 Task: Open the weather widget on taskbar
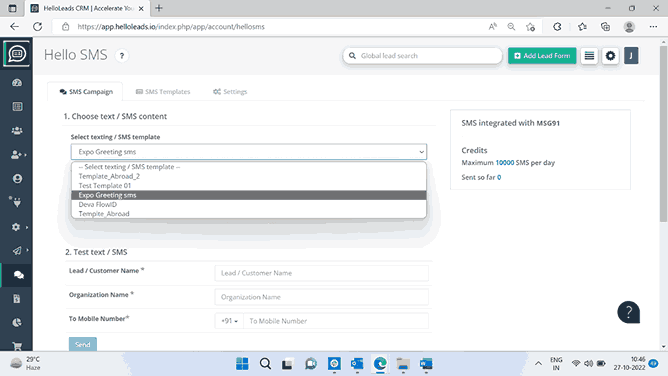pos(26,364)
